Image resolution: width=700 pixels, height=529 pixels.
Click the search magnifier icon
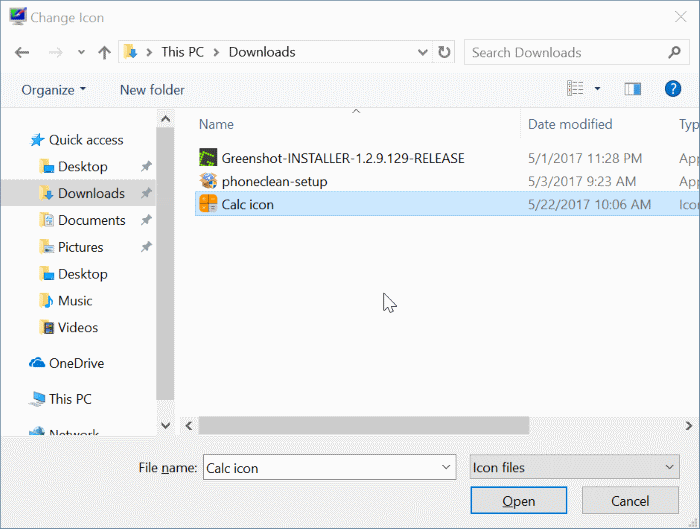[x=675, y=52]
